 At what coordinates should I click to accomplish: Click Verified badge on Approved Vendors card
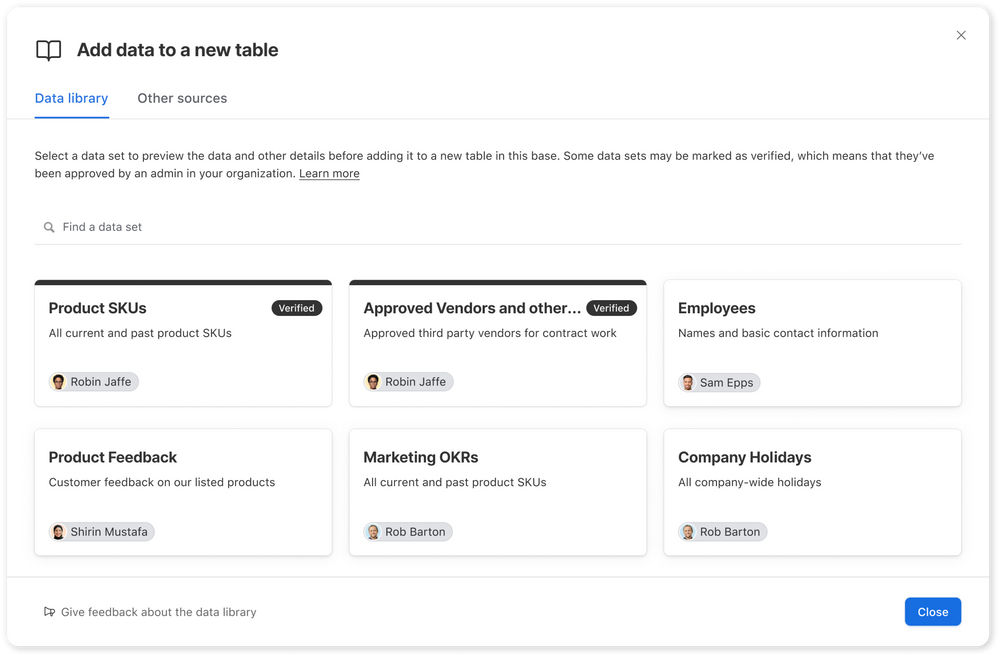pos(611,308)
